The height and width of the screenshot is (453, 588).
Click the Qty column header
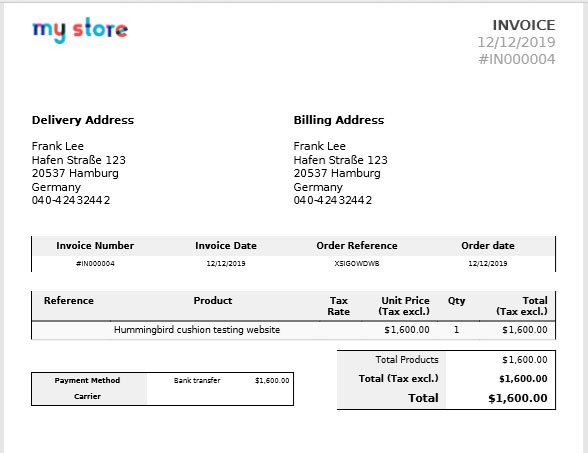[456, 301]
